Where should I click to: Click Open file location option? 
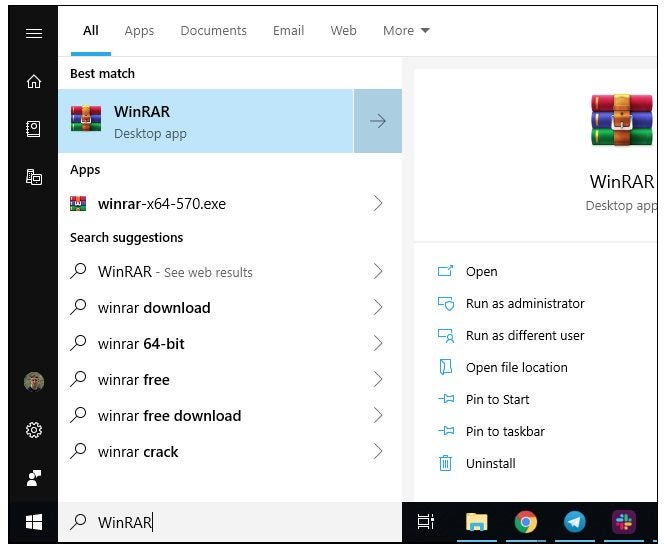click(516, 368)
